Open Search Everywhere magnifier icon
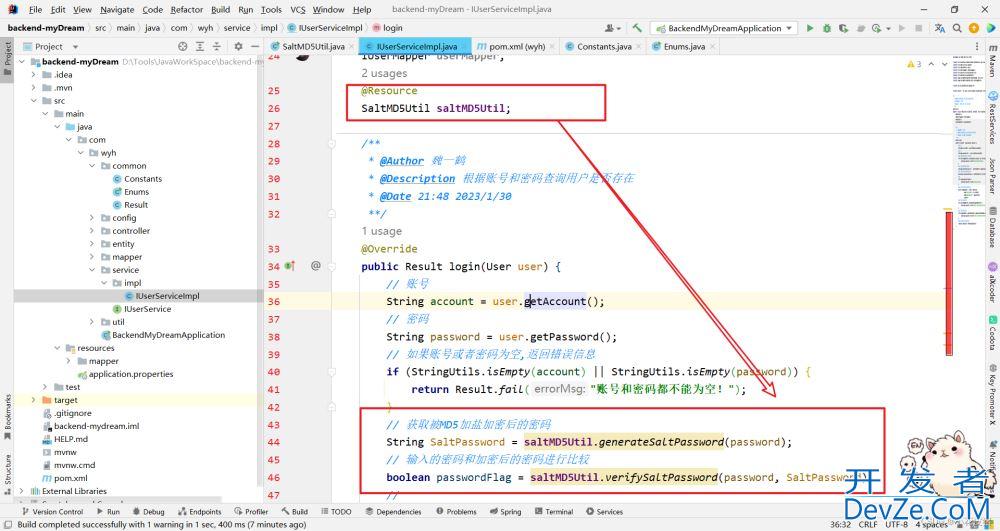This screenshot has height=531, width=1000. (957, 28)
